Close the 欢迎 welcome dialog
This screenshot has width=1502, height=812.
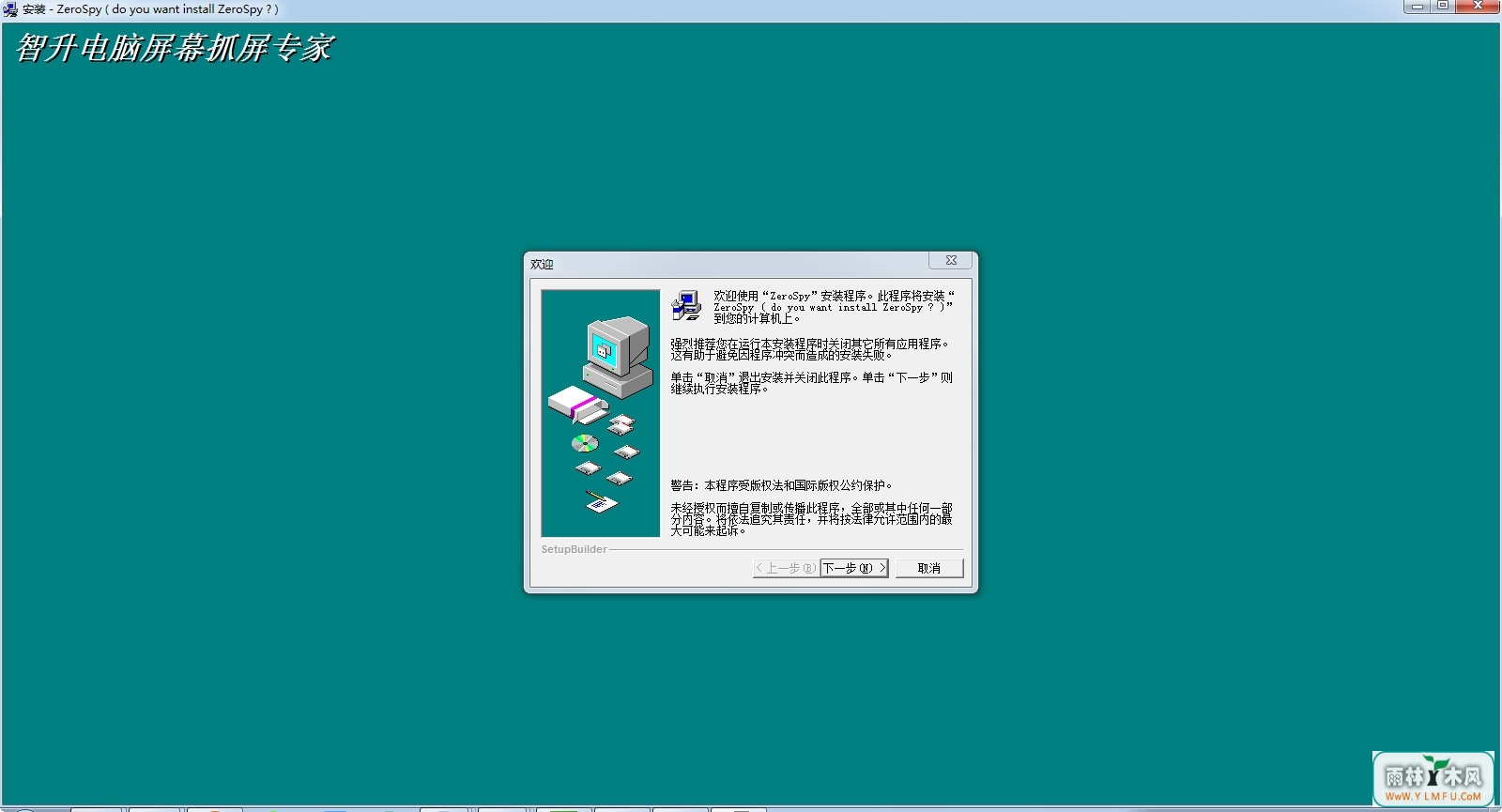[951, 260]
